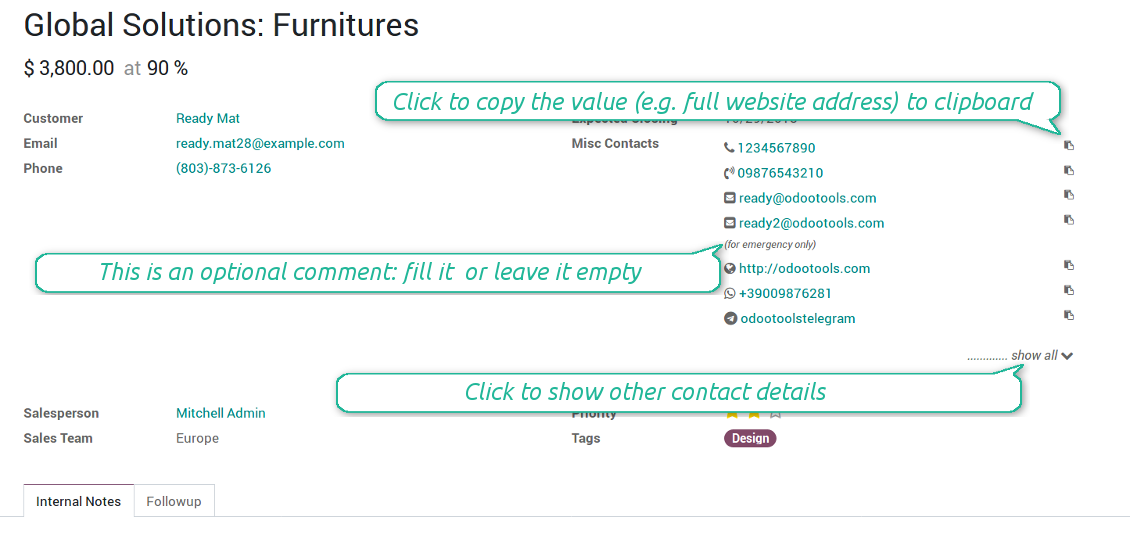Viewport: 1130px width, 542px height.
Task: Copy odootoolstelegram handle to clipboard
Action: pos(1069,316)
